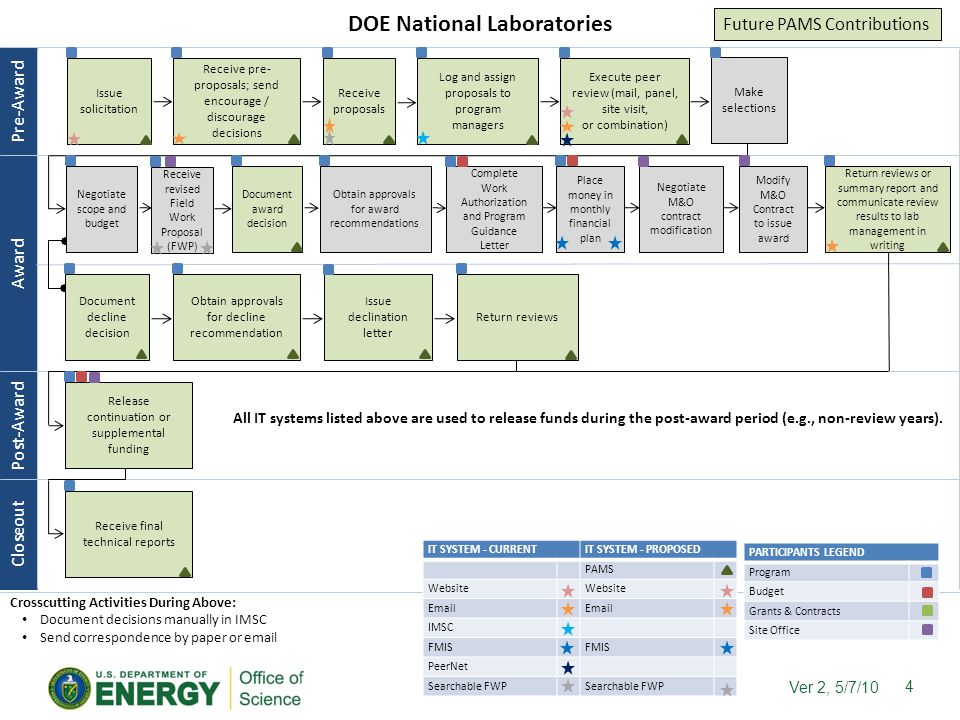This screenshot has height=720, width=960.
Task: Click the pink star inside the Issue solicitation box
Action: (x=74, y=138)
